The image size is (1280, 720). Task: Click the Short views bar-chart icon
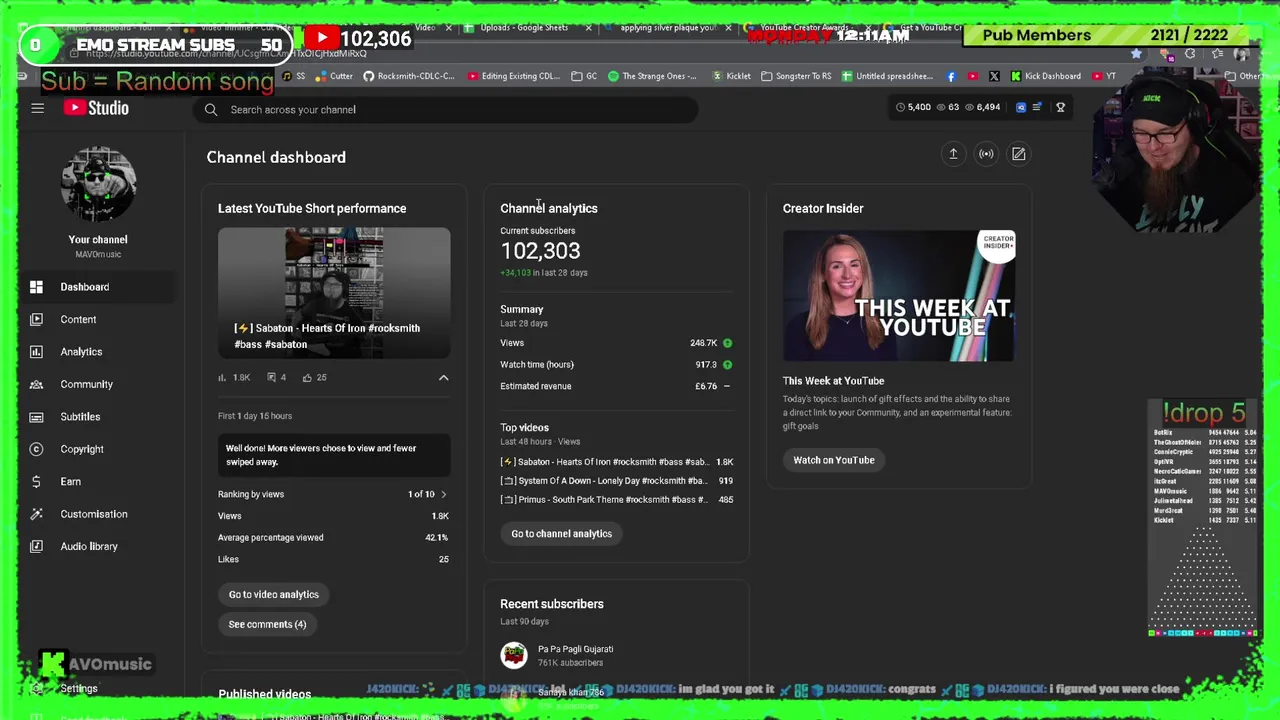(222, 378)
